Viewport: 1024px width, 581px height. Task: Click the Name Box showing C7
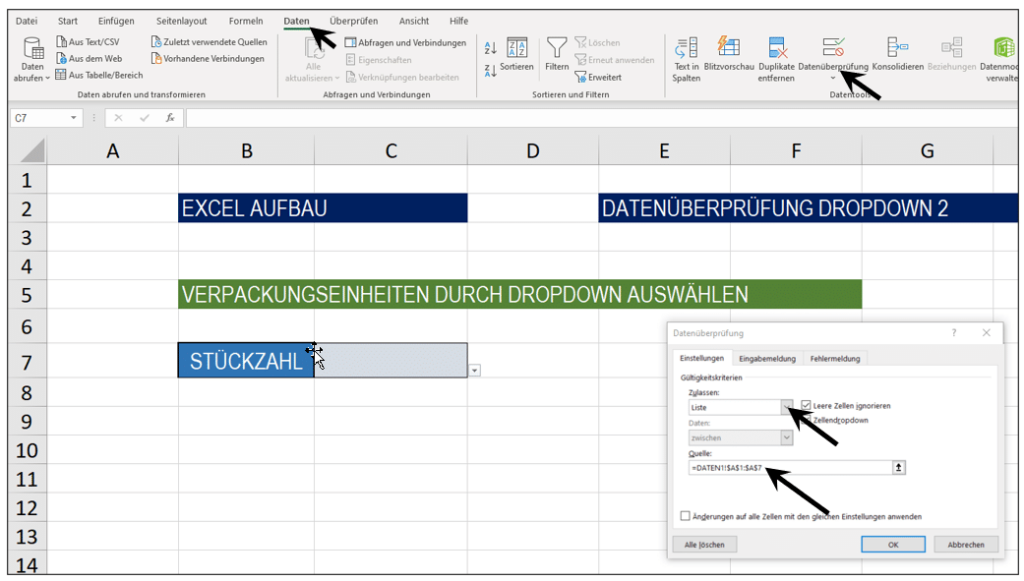(39, 118)
